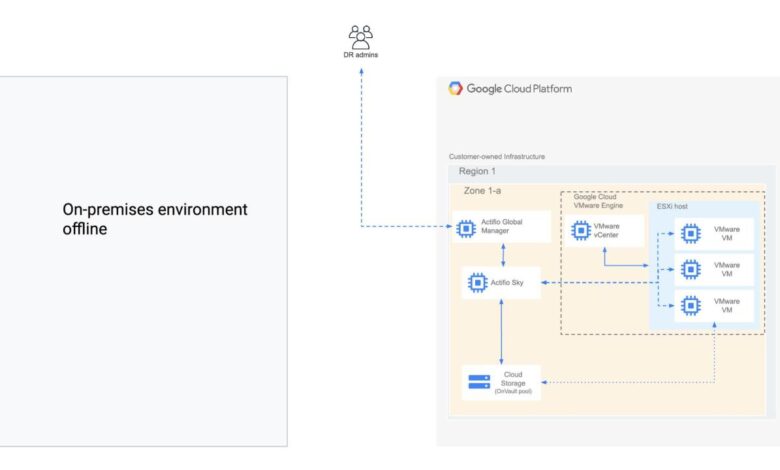Select the Actifio Sky chip icon
Image resolution: width=780 pixels, height=470 pixels.
click(478, 282)
